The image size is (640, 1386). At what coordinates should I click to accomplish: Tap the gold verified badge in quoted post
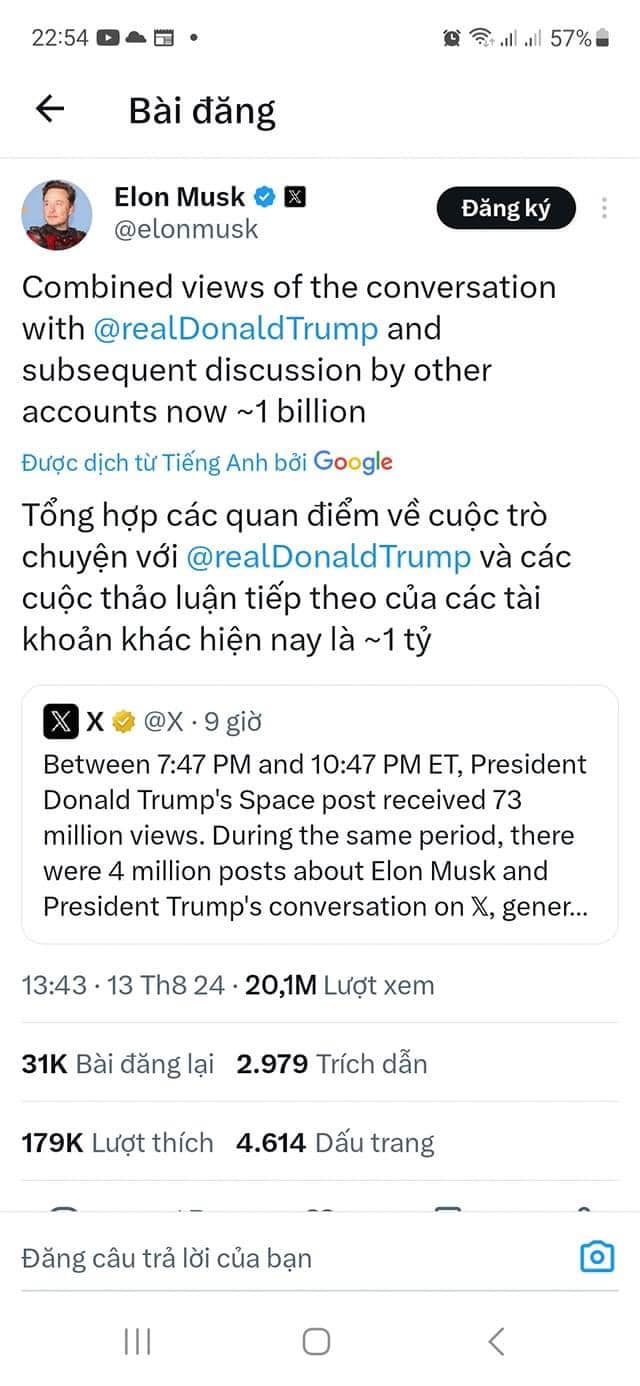point(124,721)
